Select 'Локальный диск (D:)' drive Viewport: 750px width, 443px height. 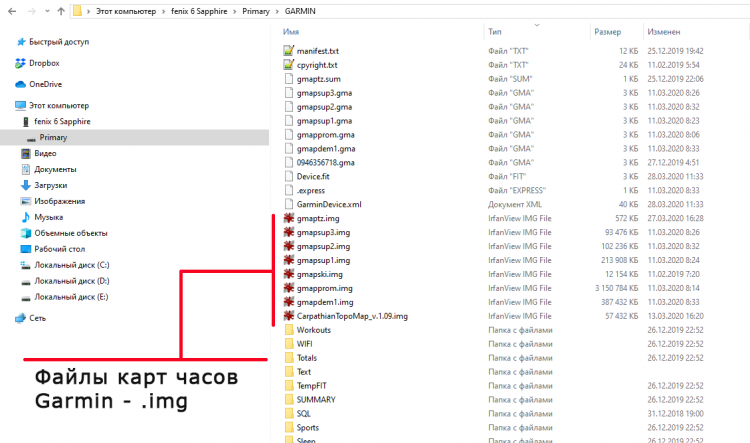click(71, 281)
